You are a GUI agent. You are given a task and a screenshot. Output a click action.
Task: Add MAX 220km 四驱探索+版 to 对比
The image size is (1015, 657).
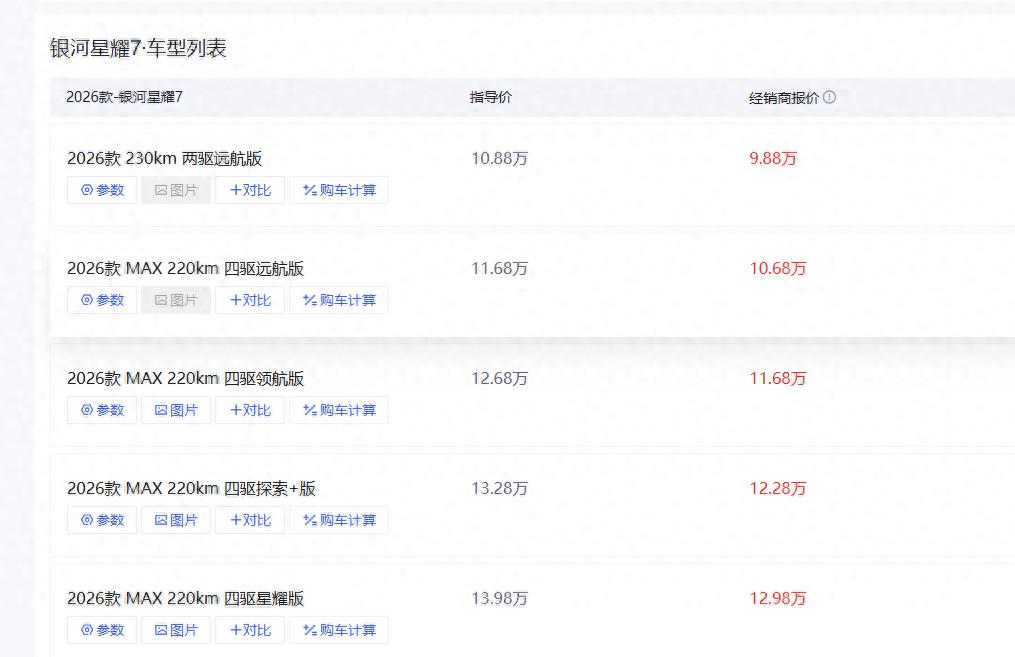click(250, 520)
